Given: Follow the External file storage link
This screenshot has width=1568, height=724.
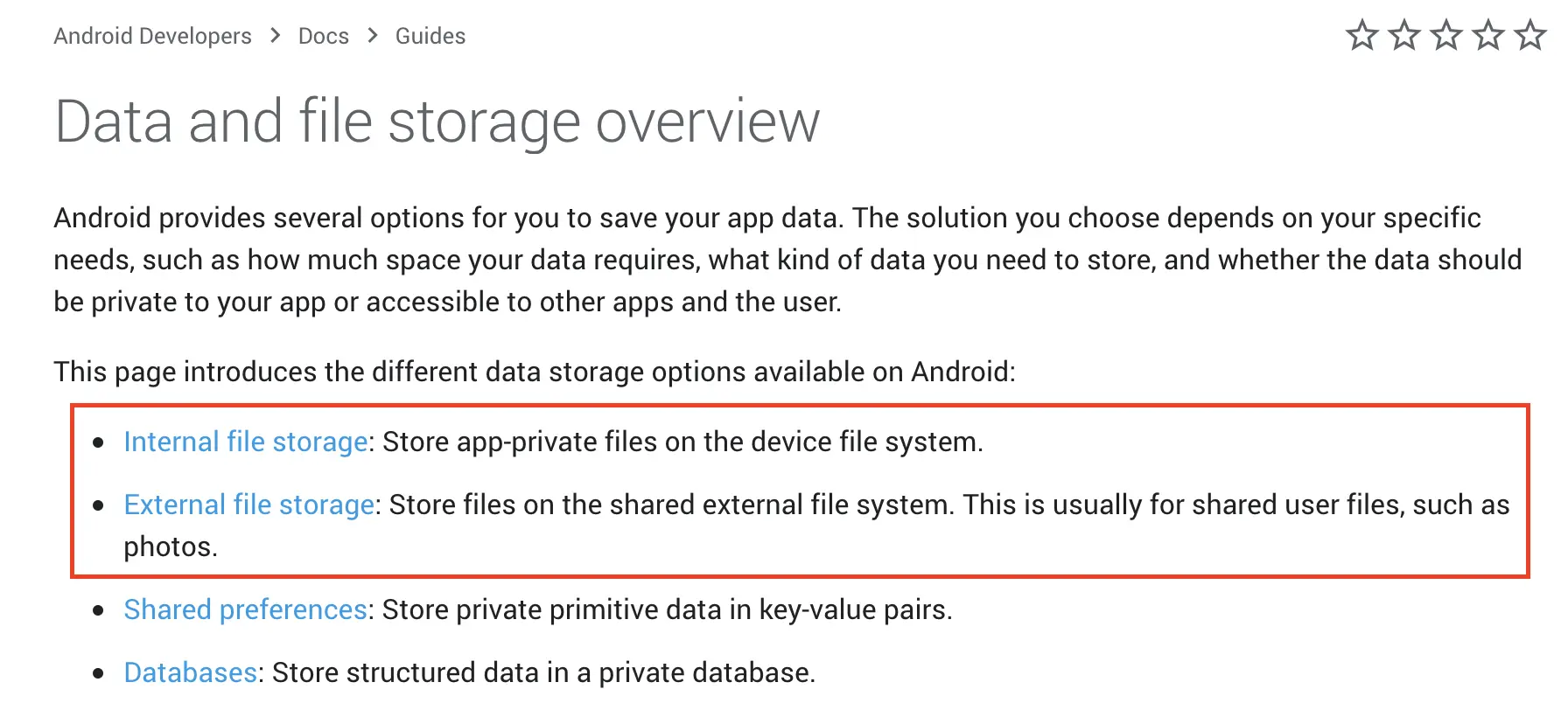Looking at the screenshot, I should click(249, 505).
